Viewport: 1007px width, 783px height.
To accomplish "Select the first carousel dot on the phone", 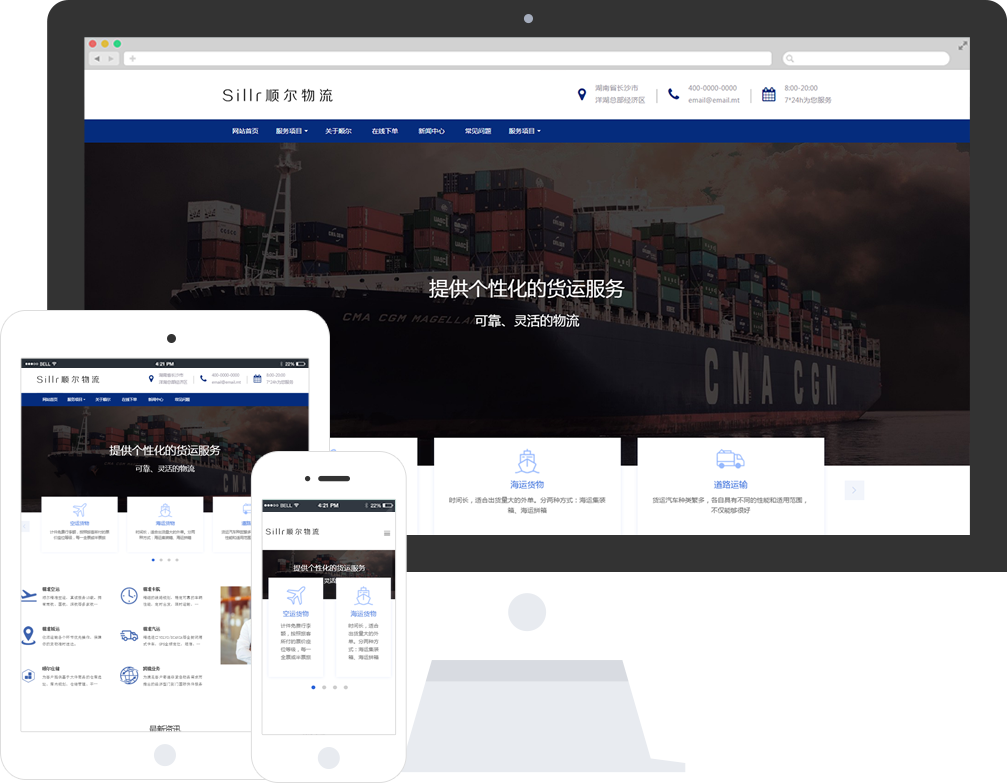I will click(313, 687).
